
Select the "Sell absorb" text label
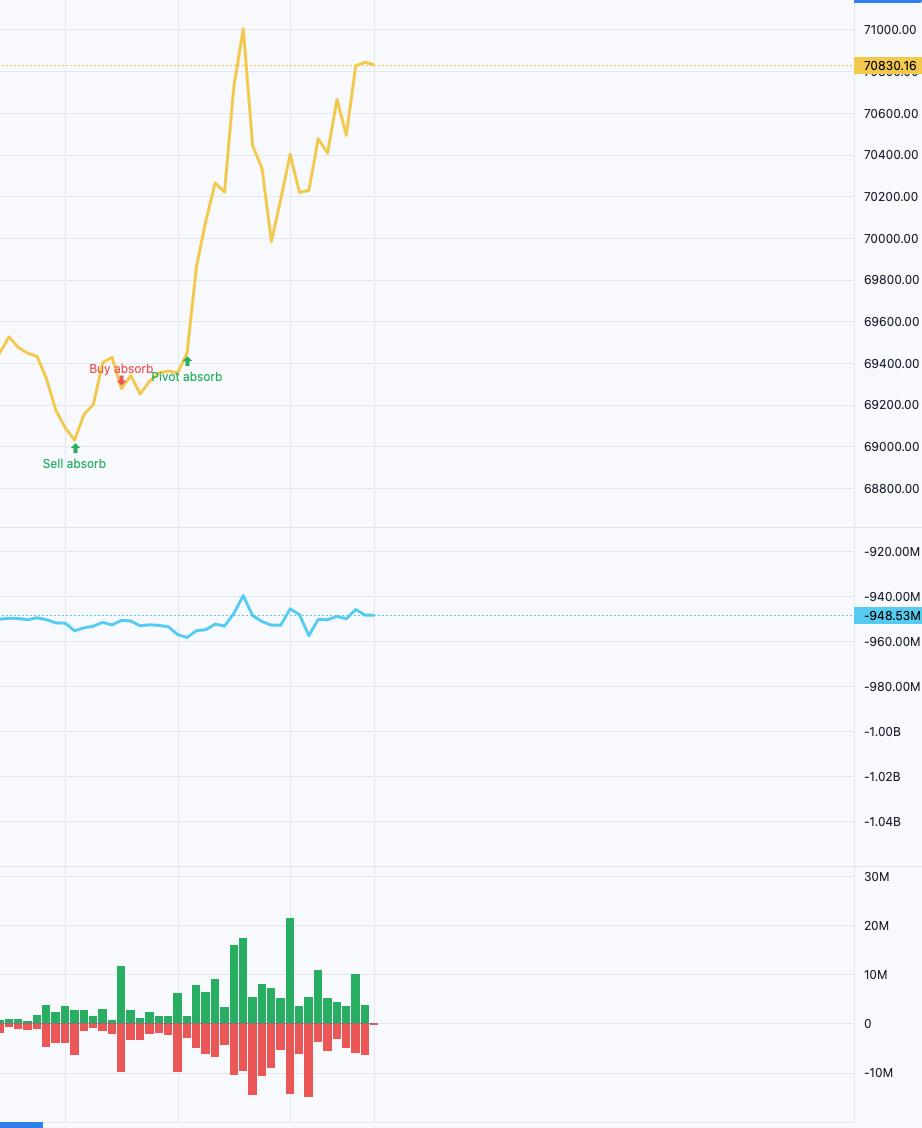pyautogui.click(x=74, y=464)
